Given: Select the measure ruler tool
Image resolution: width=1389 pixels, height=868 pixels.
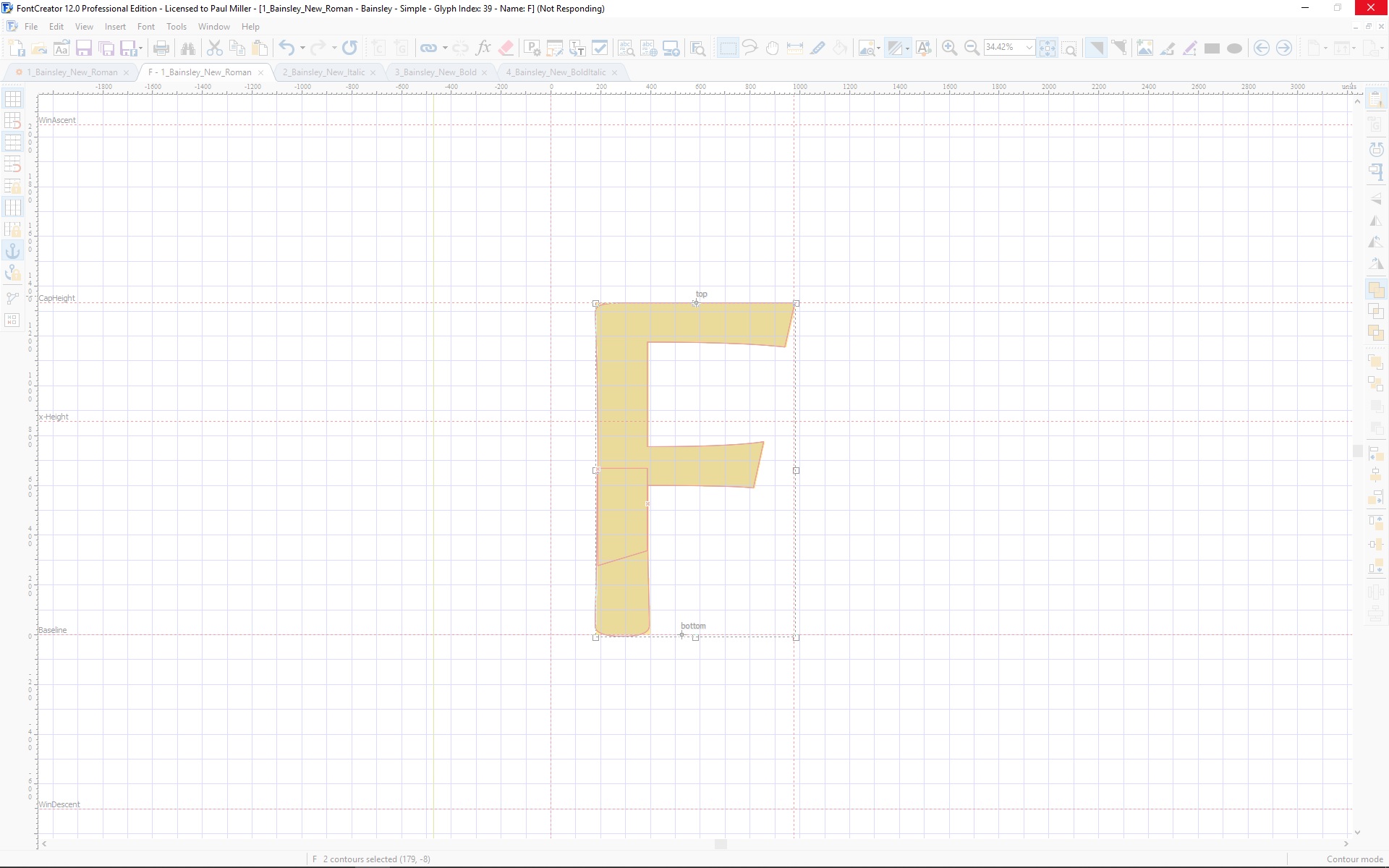Looking at the screenshot, I should pos(794,48).
